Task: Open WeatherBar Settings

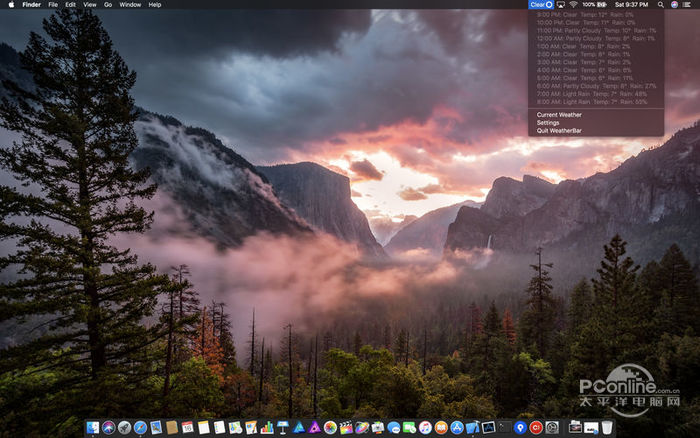Action: (x=548, y=122)
